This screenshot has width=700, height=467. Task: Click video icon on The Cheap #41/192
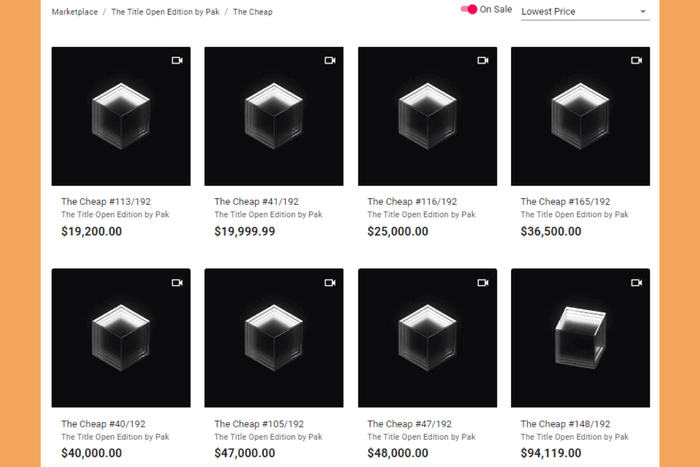330,61
